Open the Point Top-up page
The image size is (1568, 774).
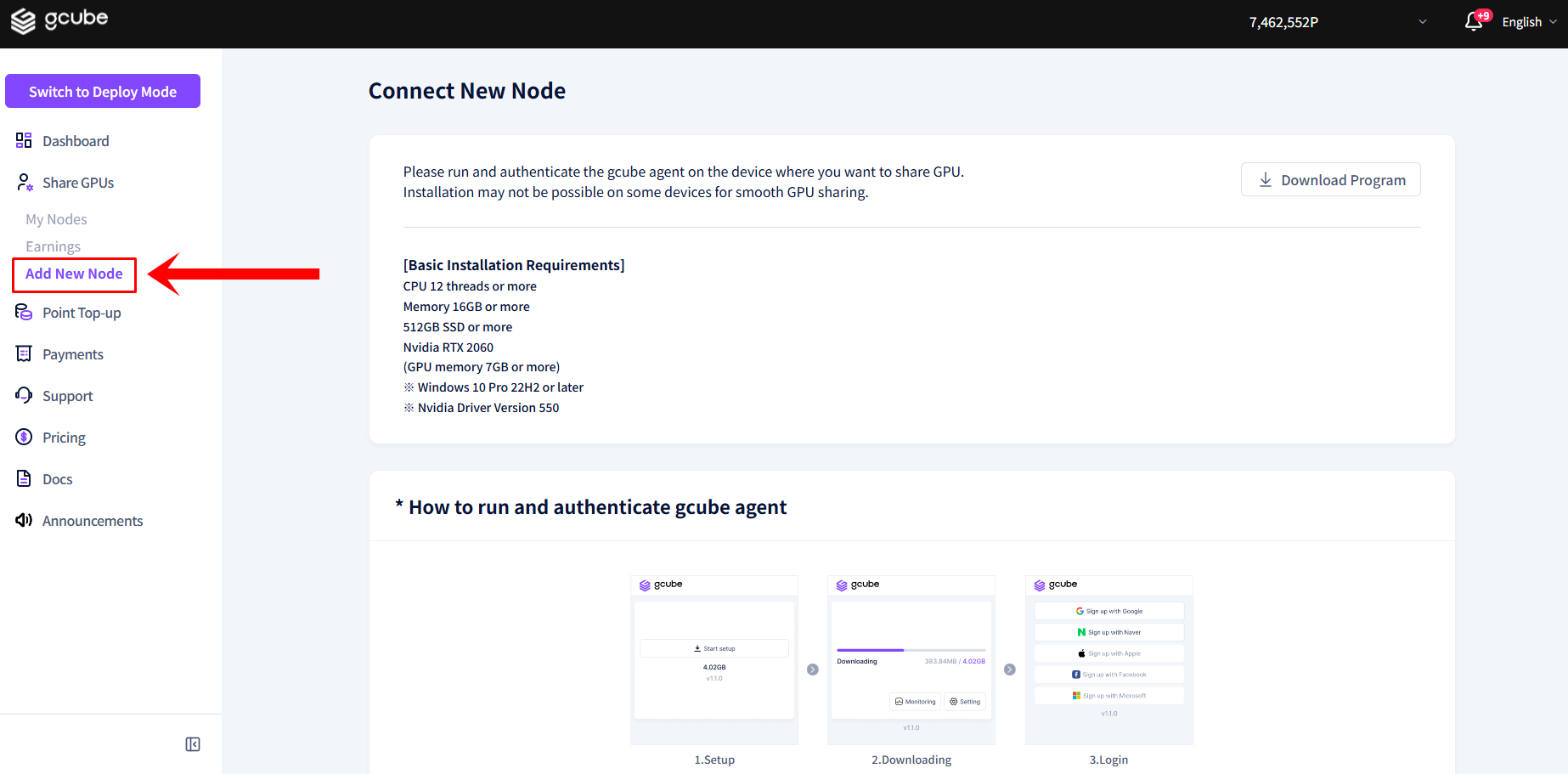tap(82, 313)
